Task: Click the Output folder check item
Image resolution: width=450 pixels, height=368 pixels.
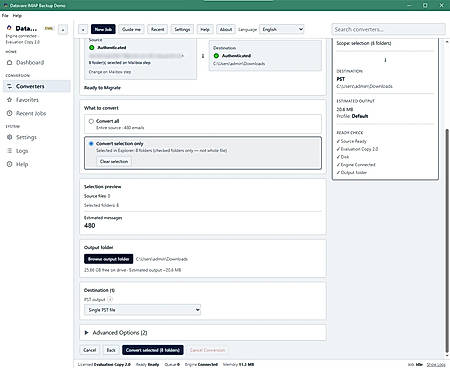Action: click(x=352, y=172)
